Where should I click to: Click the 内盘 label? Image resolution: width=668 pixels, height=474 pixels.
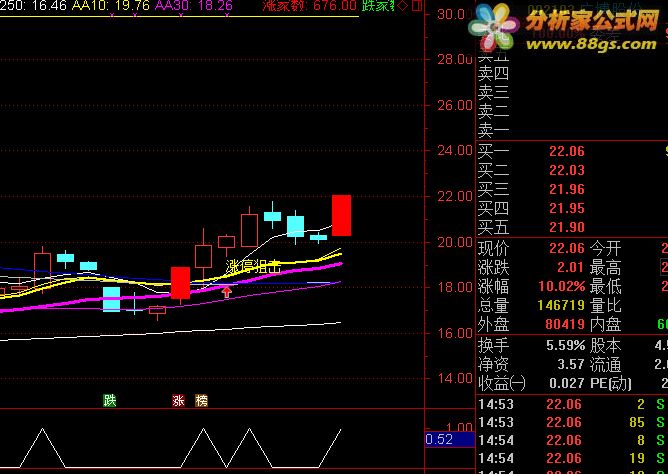(605, 325)
